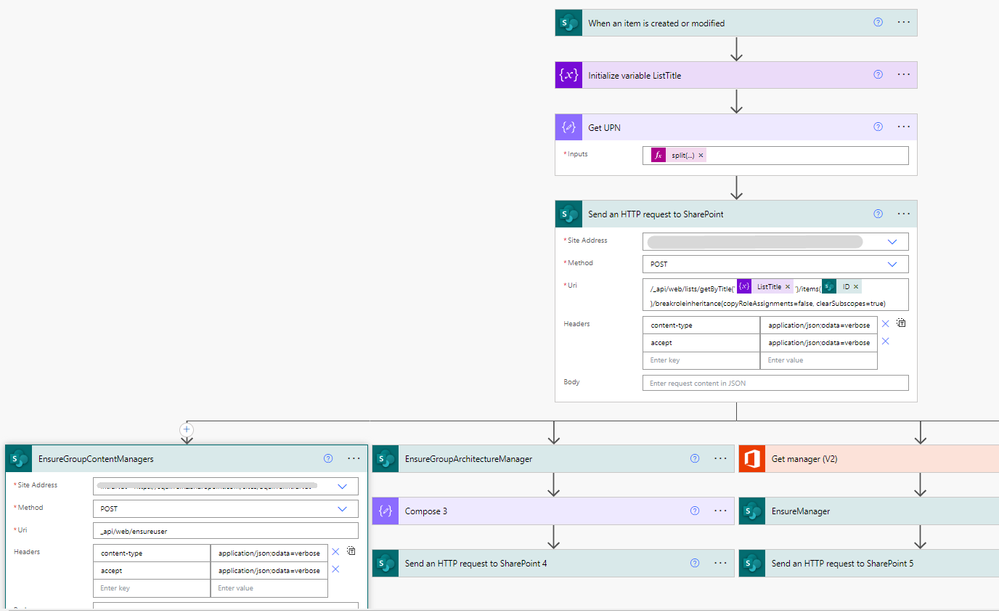This screenshot has height=611, width=999.
Task: Remove the split(...) expression token
Action: [701, 155]
